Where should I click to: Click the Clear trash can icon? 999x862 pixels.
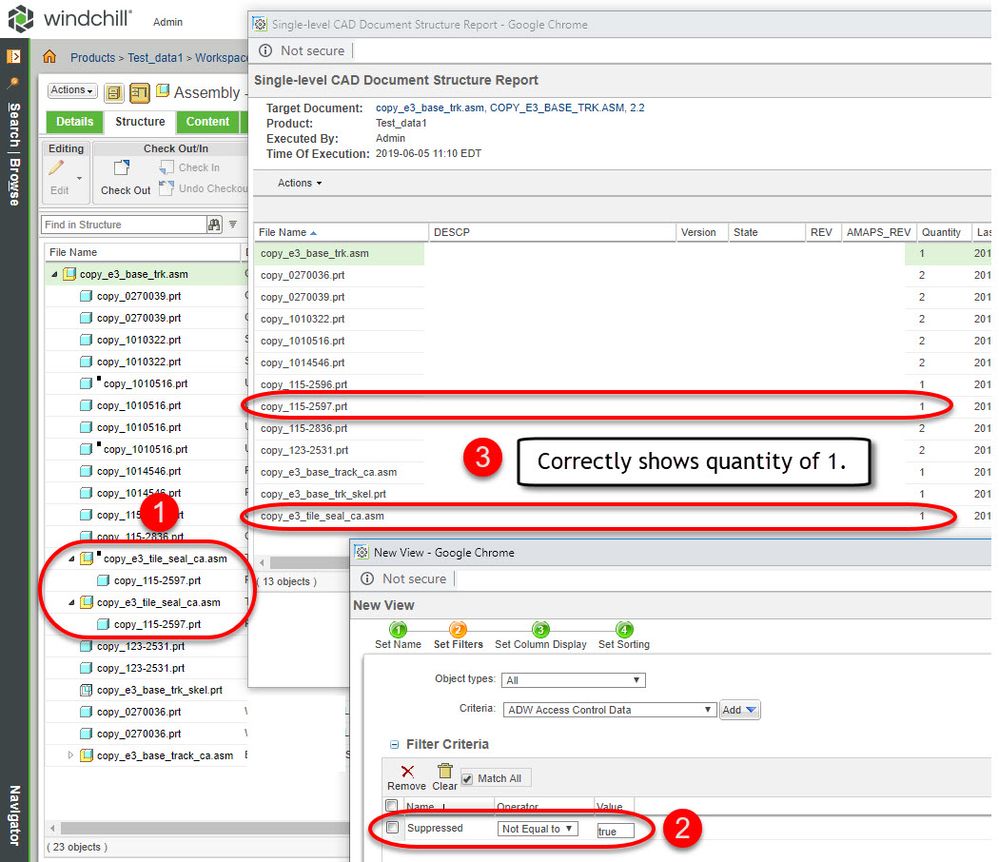coord(445,771)
